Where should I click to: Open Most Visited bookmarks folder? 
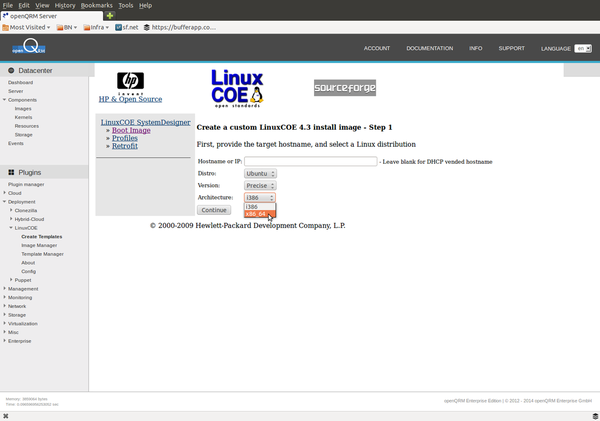26,27
